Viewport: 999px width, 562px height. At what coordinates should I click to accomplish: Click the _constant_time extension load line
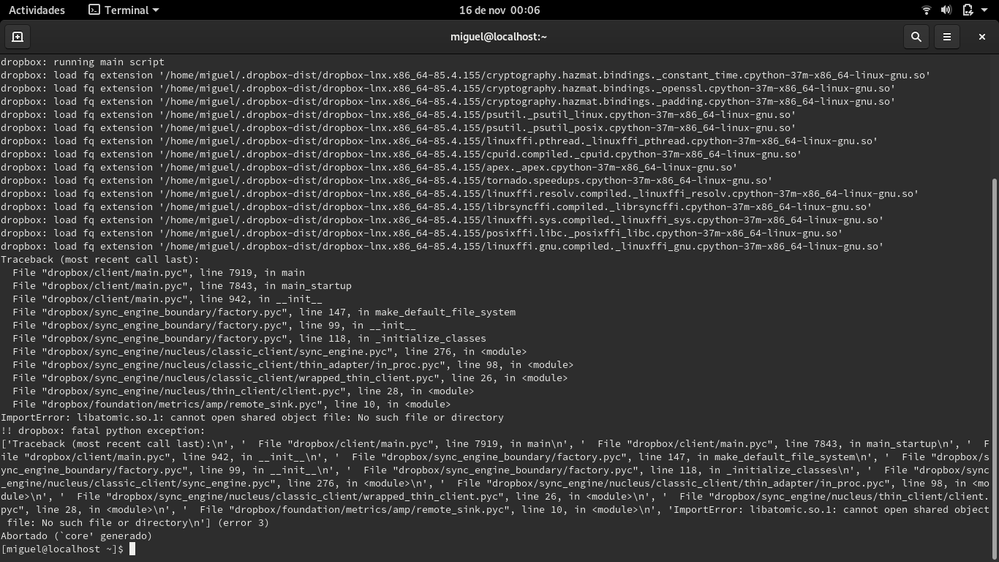(x=465, y=75)
